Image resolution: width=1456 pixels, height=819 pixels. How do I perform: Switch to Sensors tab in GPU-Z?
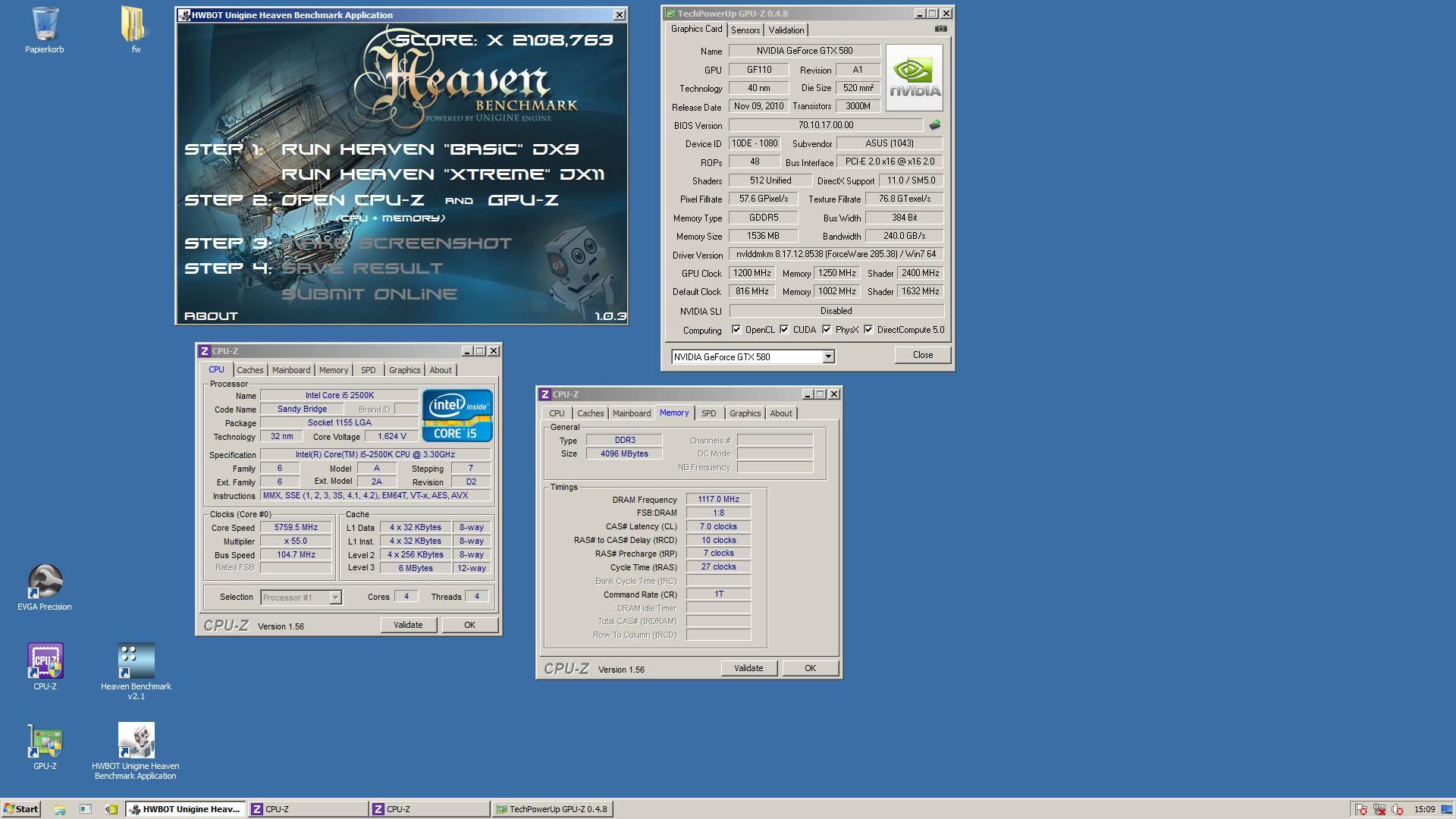[745, 30]
